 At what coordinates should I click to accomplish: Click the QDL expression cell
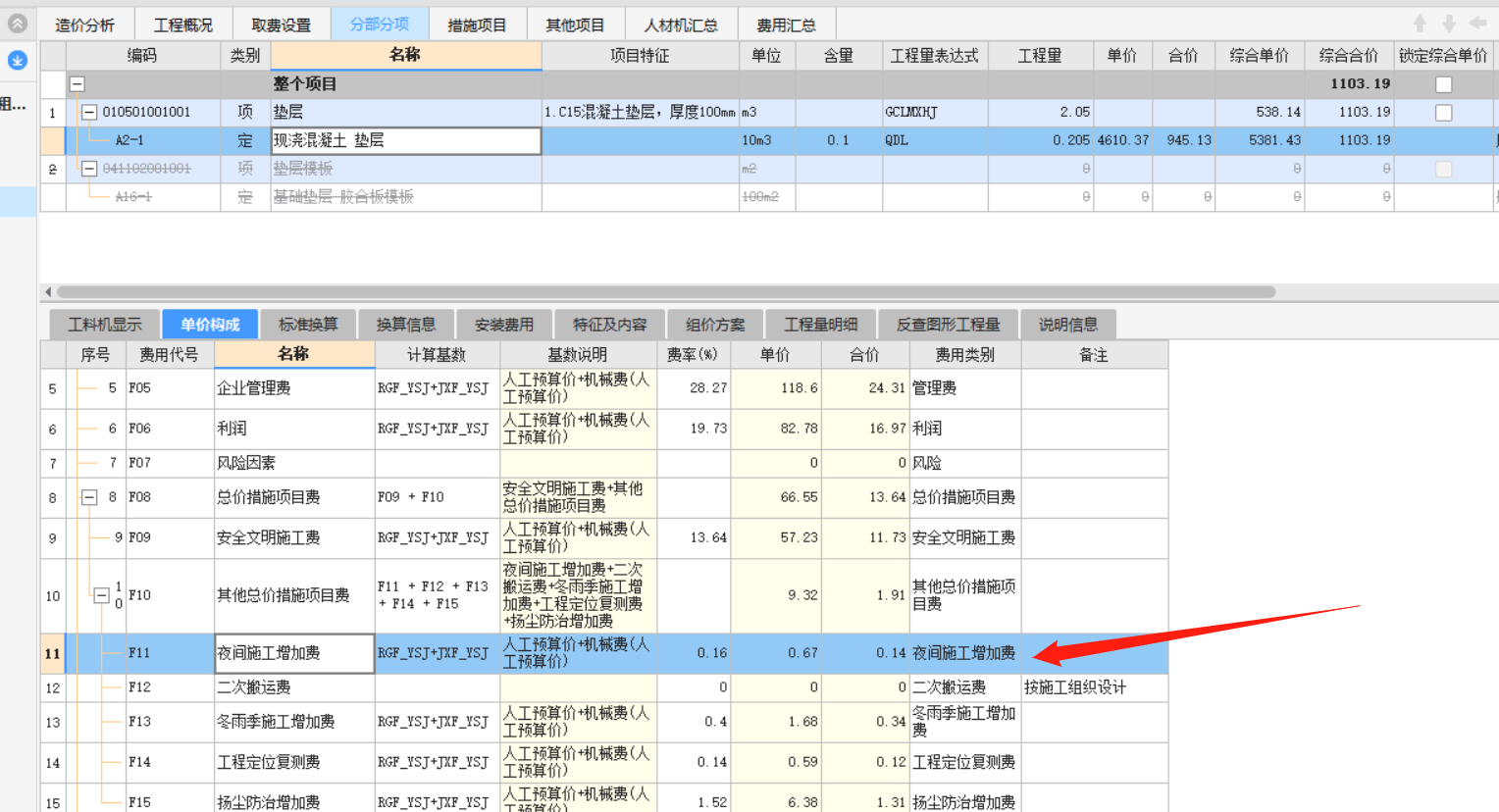[x=935, y=140]
